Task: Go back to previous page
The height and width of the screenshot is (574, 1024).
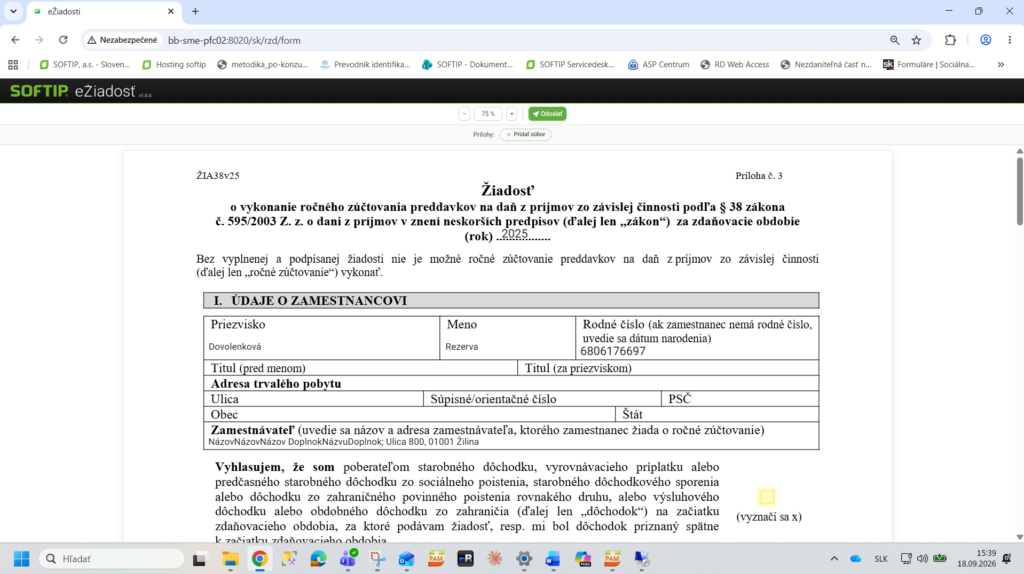Action: point(15,40)
